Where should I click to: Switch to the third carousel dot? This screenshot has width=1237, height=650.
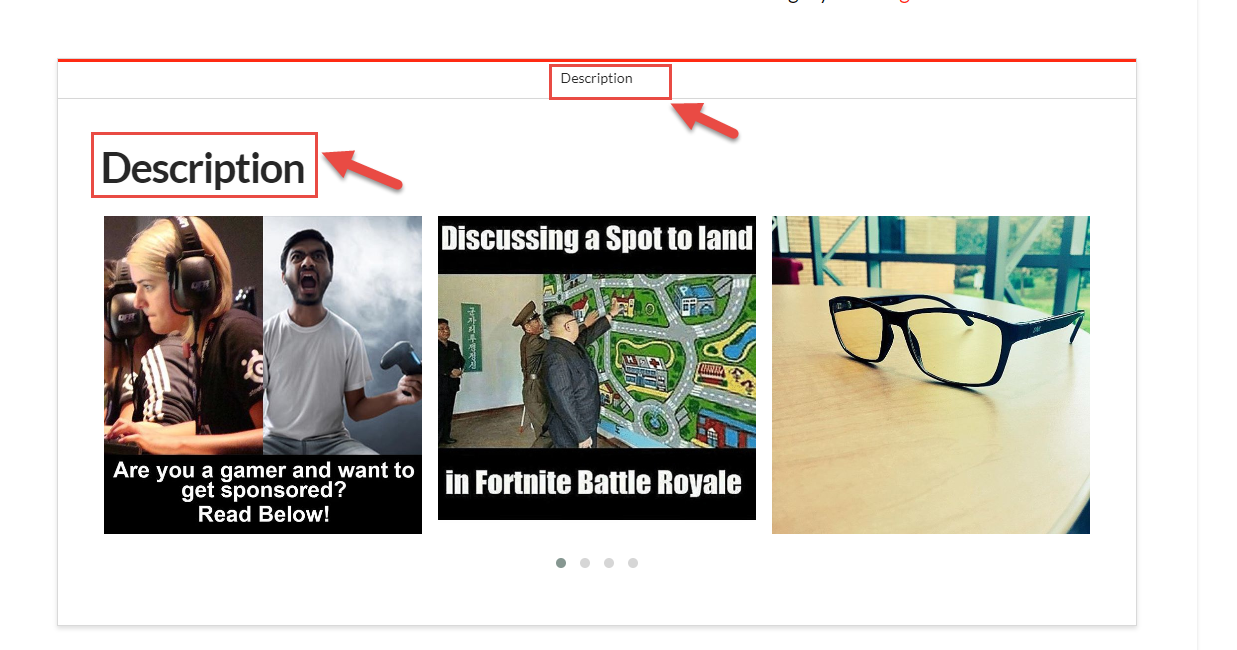tap(609, 563)
